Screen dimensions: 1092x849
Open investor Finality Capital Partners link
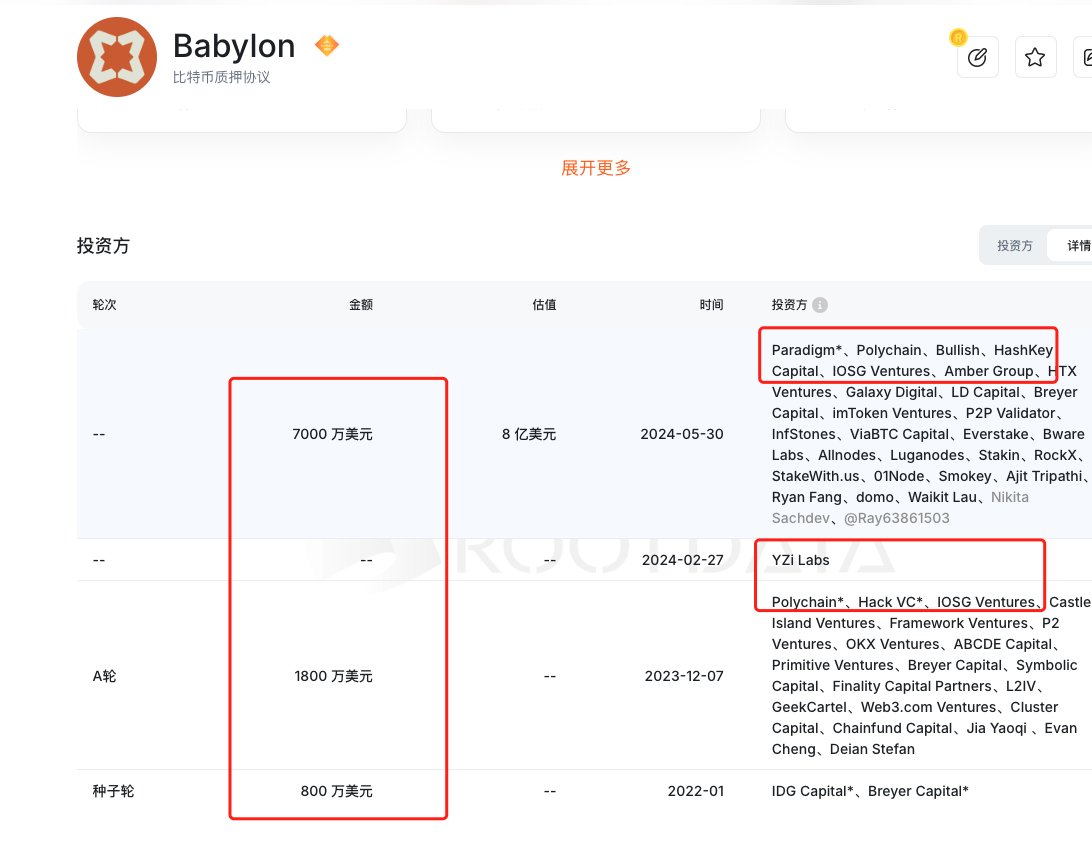(x=912, y=686)
